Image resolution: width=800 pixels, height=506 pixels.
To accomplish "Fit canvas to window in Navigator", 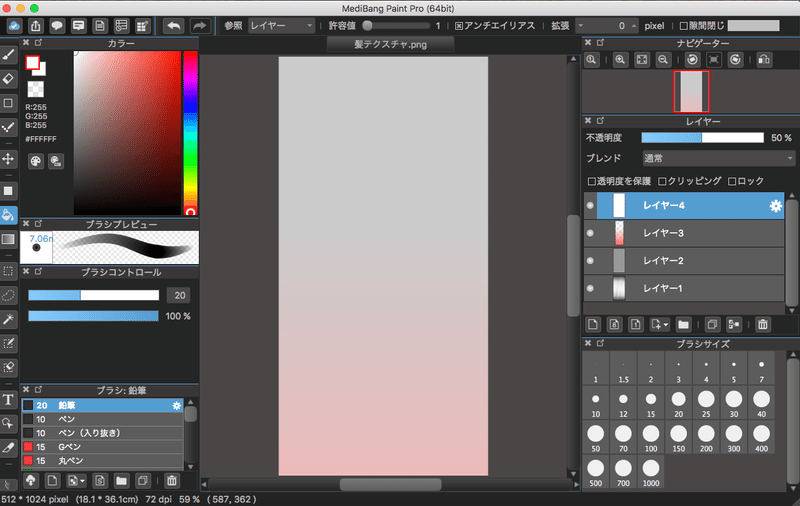I will (x=642, y=60).
